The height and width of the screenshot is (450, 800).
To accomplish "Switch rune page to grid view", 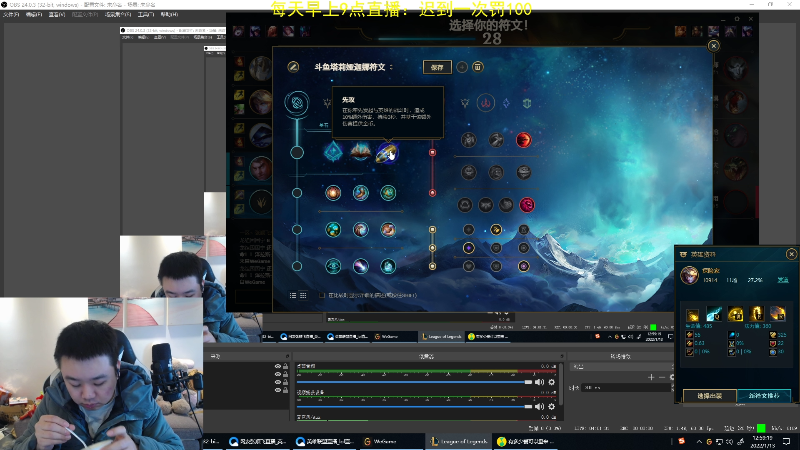I will 303,295.
